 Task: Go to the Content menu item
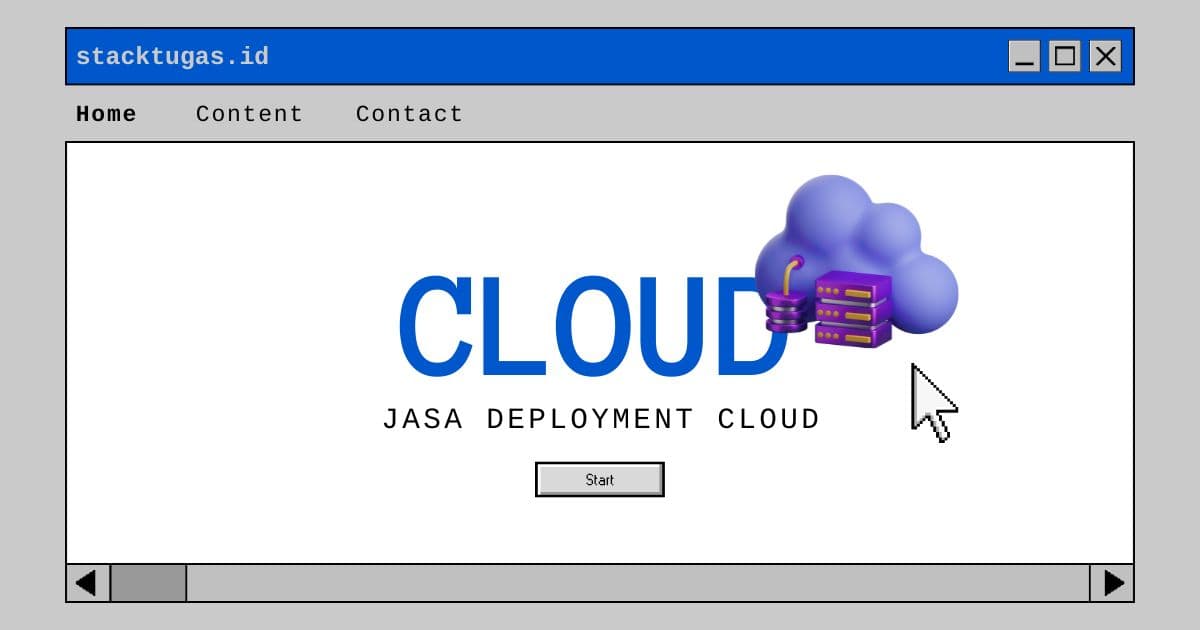point(249,114)
